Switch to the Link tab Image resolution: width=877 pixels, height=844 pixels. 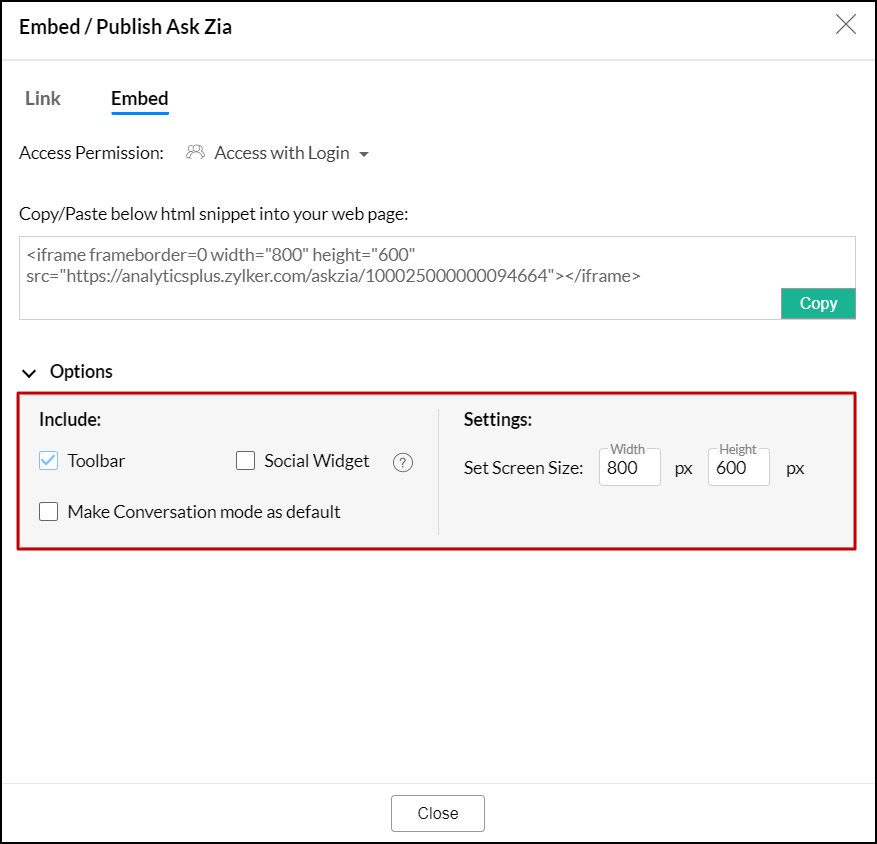click(43, 98)
